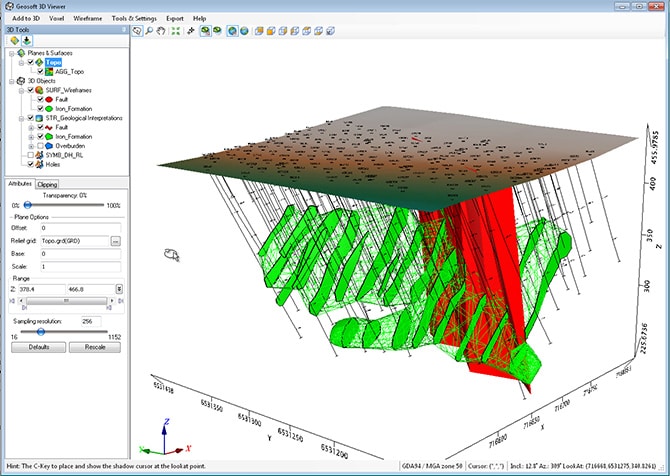The width and height of the screenshot is (670, 476).
Task: Click the 3D Tools panel pin icon
Action: tap(124, 29)
